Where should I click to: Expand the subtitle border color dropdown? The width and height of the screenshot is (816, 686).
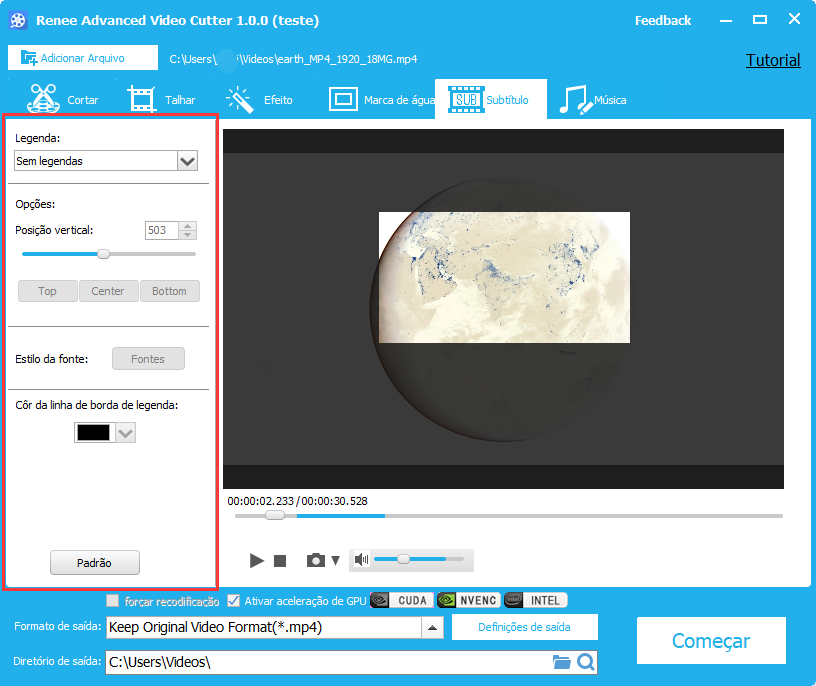click(x=125, y=433)
